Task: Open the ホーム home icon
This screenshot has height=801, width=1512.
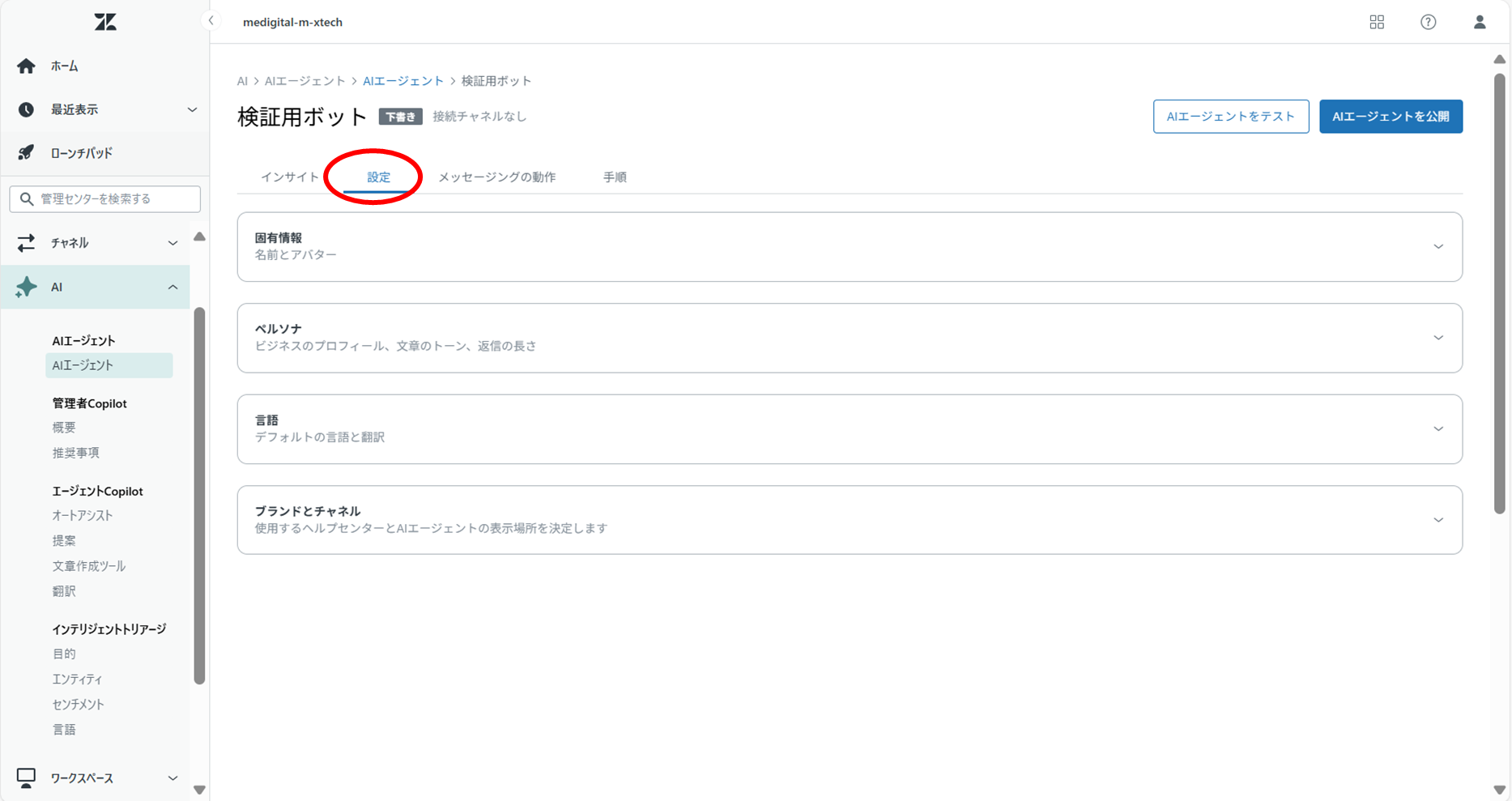Action: [26, 66]
